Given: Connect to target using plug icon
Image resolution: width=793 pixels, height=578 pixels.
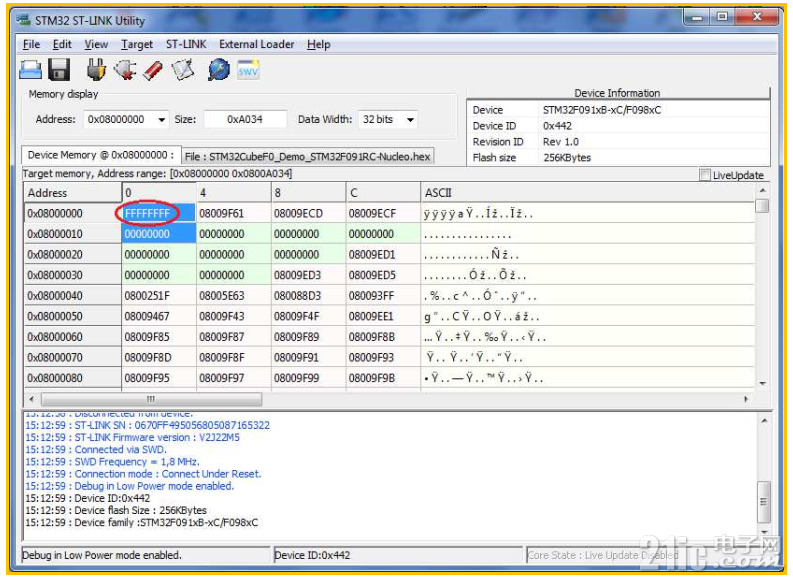Looking at the screenshot, I should point(96,69).
